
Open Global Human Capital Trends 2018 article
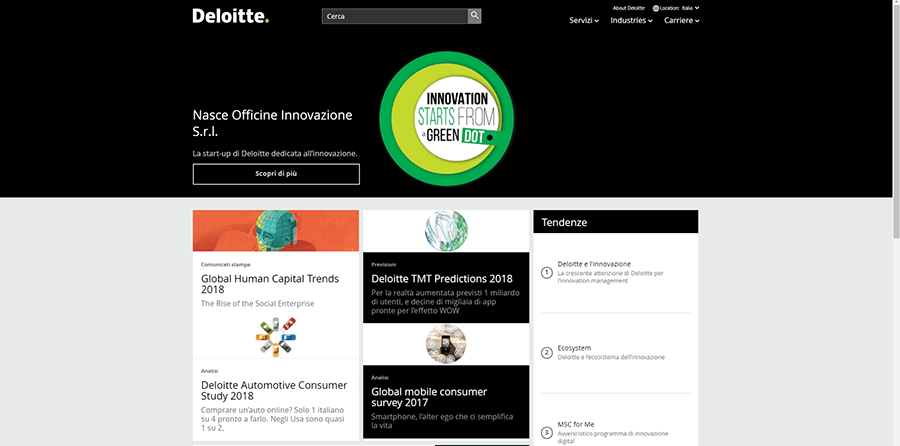pyautogui.click(x=270, y=284)
